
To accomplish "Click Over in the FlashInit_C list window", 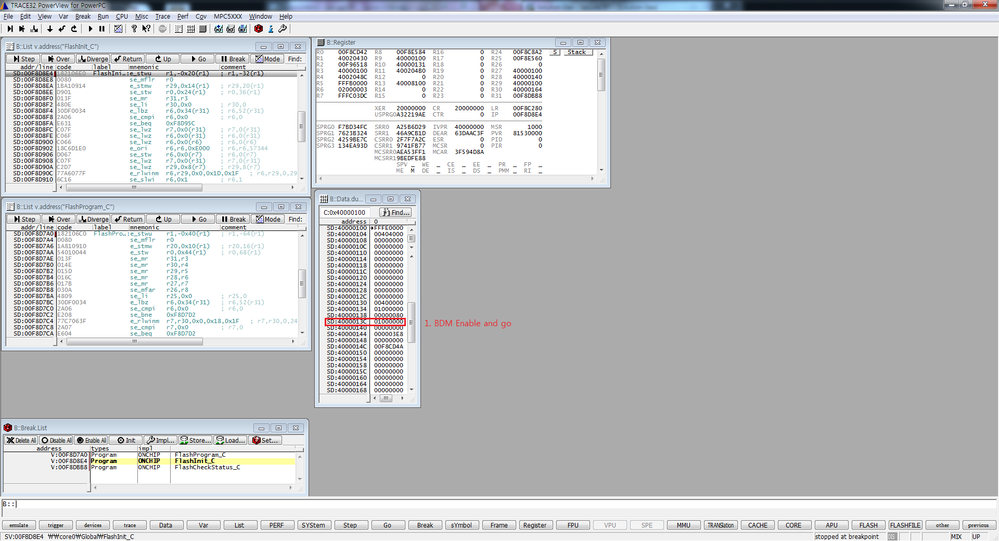I will click(59, 59).
